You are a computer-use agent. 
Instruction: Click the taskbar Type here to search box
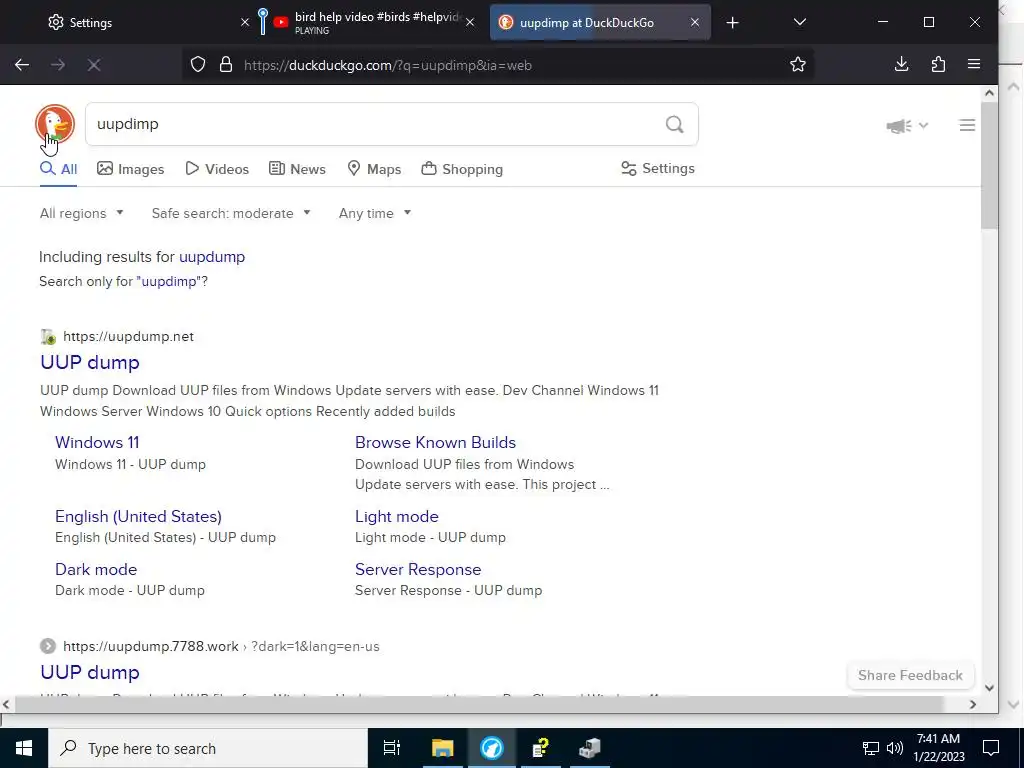[x=208, y=748]
